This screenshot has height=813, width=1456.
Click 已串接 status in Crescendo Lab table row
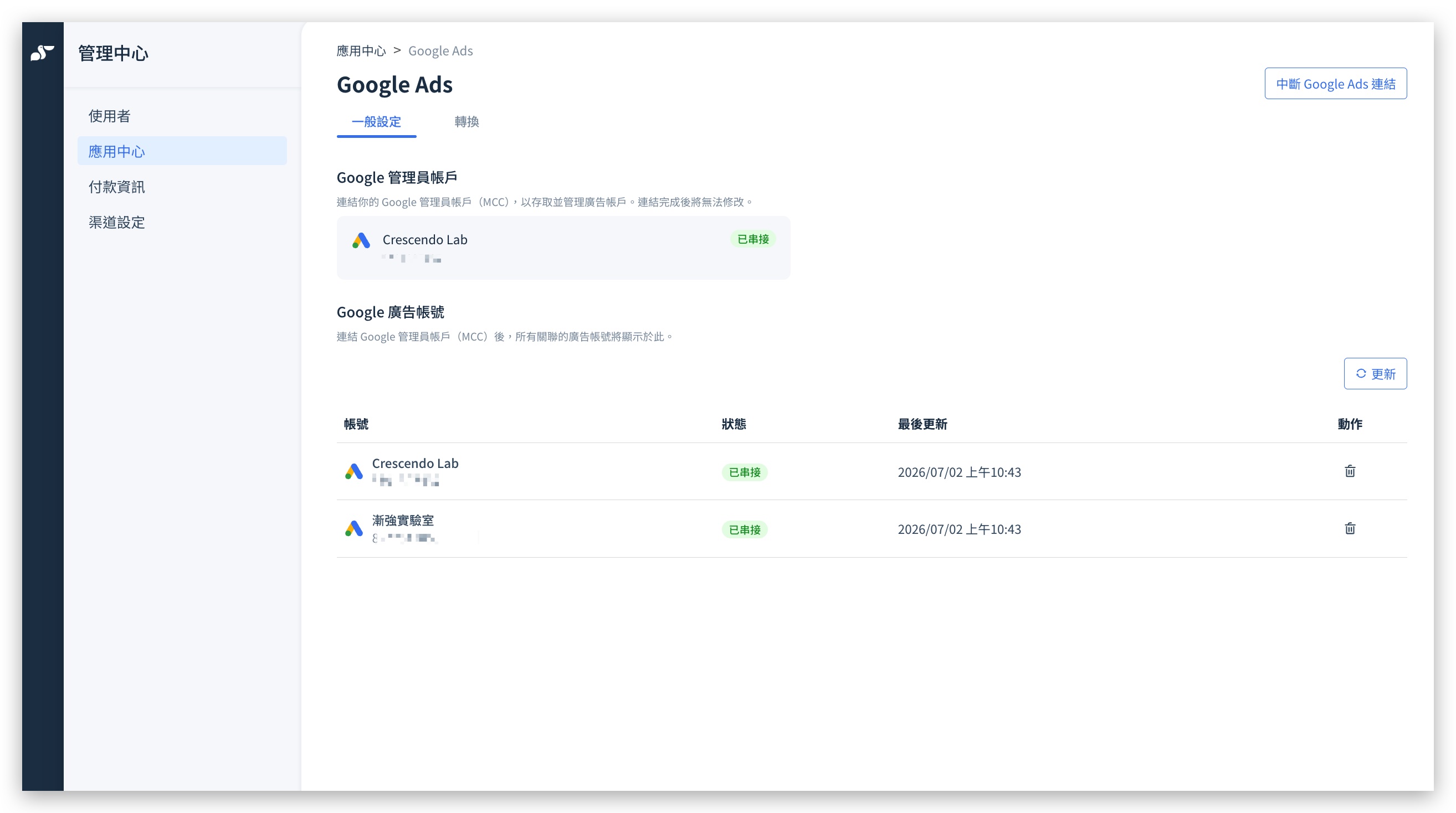pyautogui.click(x=745, y=472)
